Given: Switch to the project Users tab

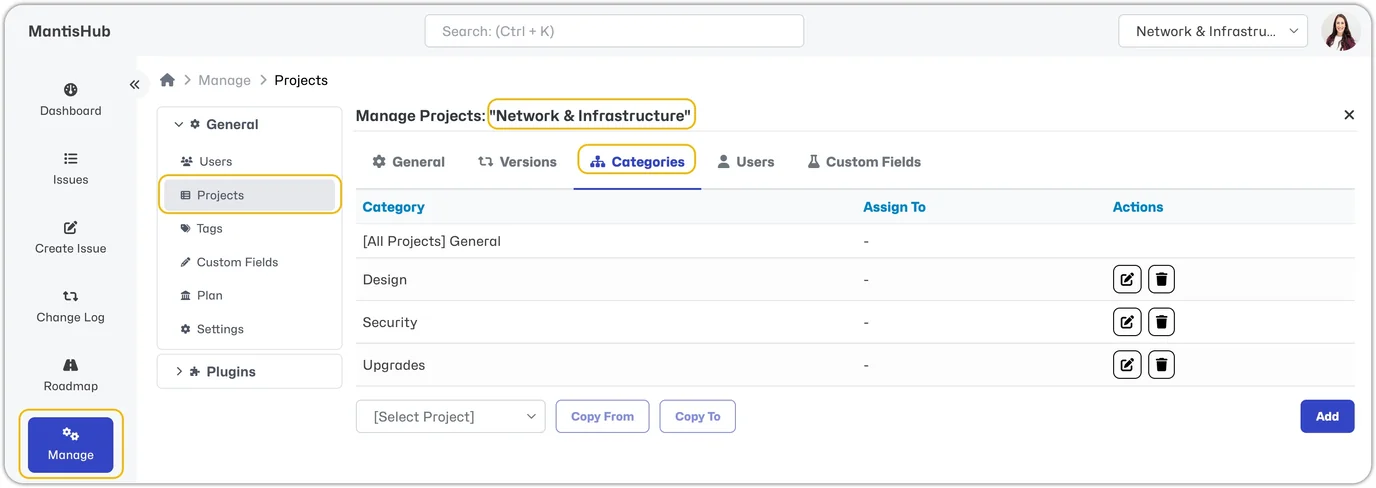Looking at the screenshot, I should 746,162.
